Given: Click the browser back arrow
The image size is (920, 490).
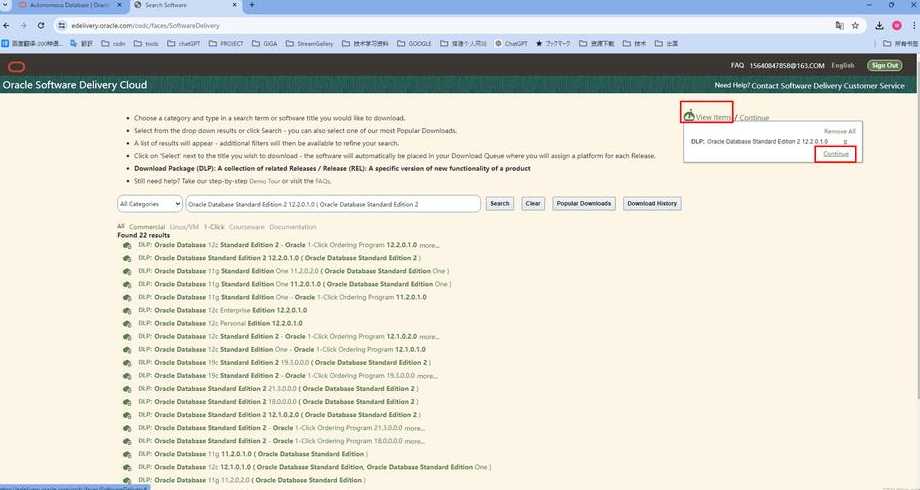Looking at the screenshot, I should click(x=6, y=26).
